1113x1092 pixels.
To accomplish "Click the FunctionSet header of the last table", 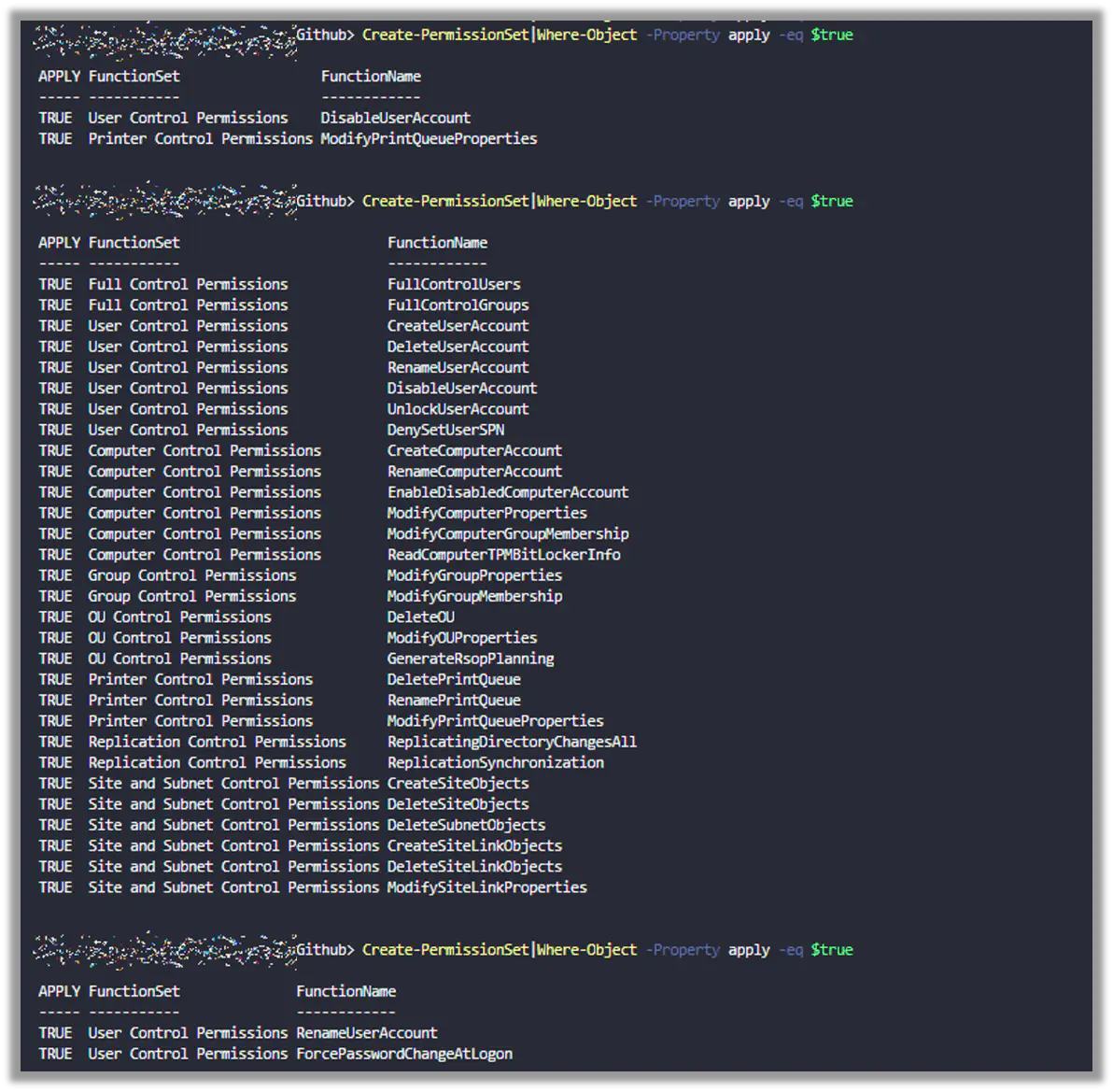I will click(x=134, y=991).
